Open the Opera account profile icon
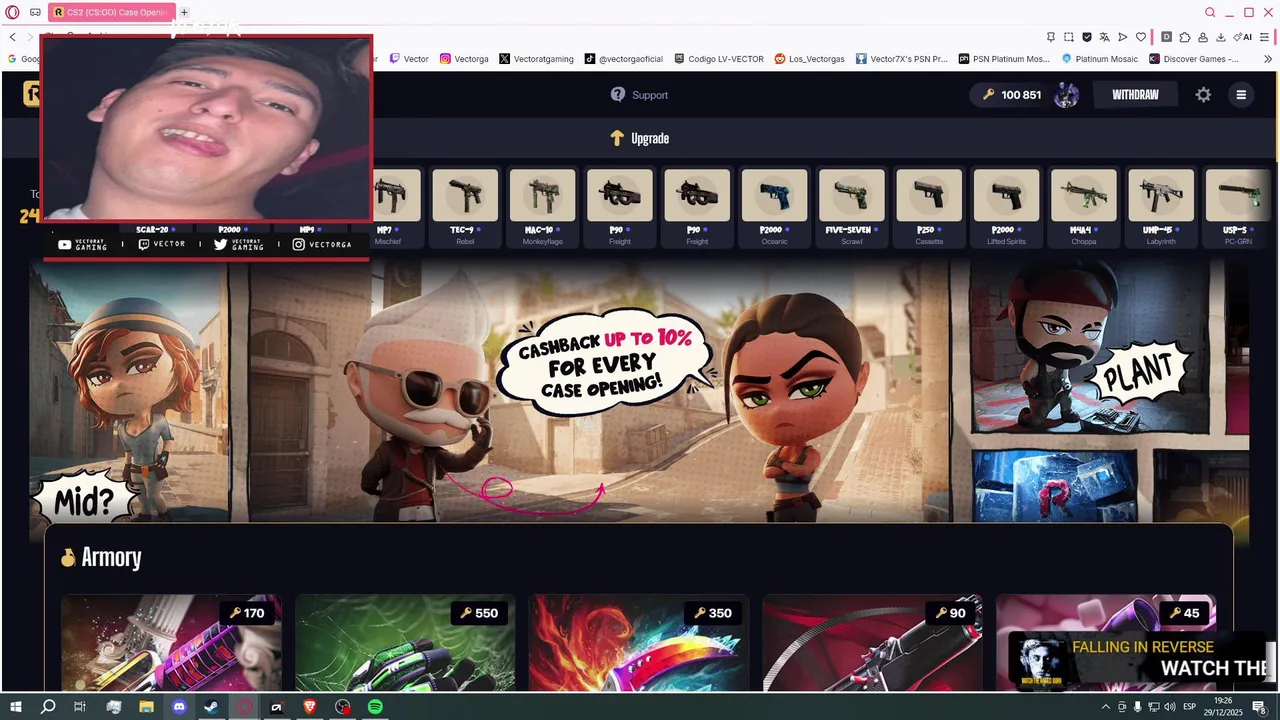This screenshot has width=1280, height=720. click(1203, 37)
